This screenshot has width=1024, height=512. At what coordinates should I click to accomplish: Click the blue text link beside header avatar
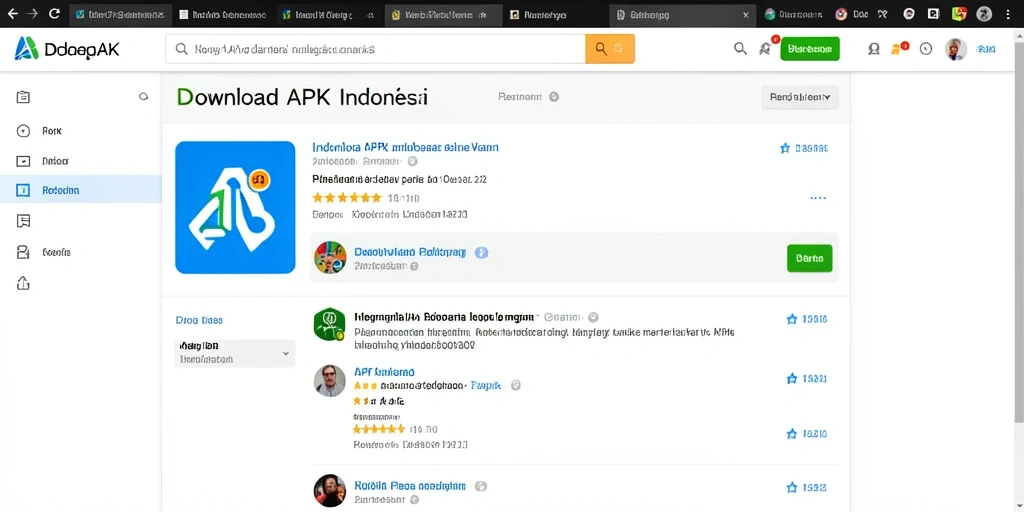[x=985, y=49]
